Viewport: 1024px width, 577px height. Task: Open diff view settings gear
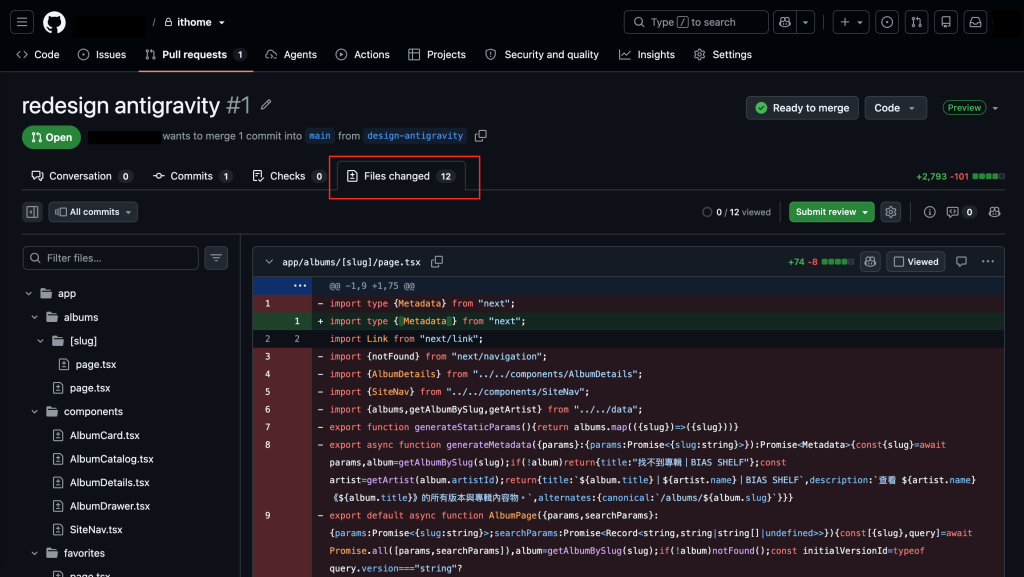tap(891, 212)
